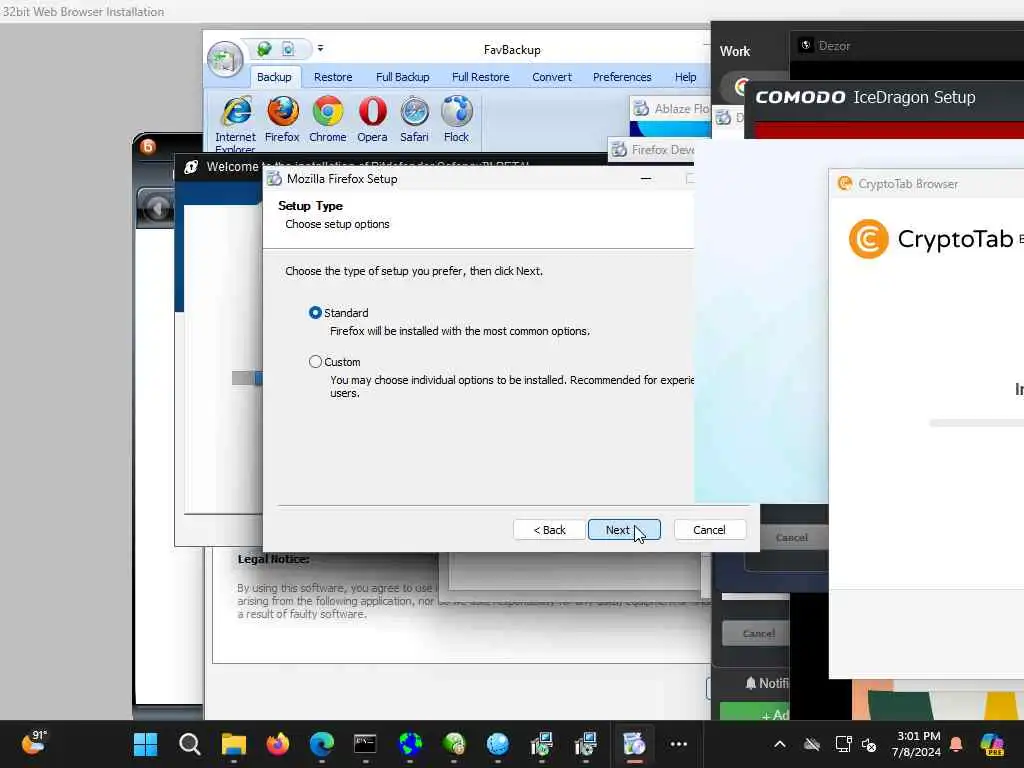Open the Preferences tab in FavBackup
The image size is (1024, 768).
pos(622,77)
